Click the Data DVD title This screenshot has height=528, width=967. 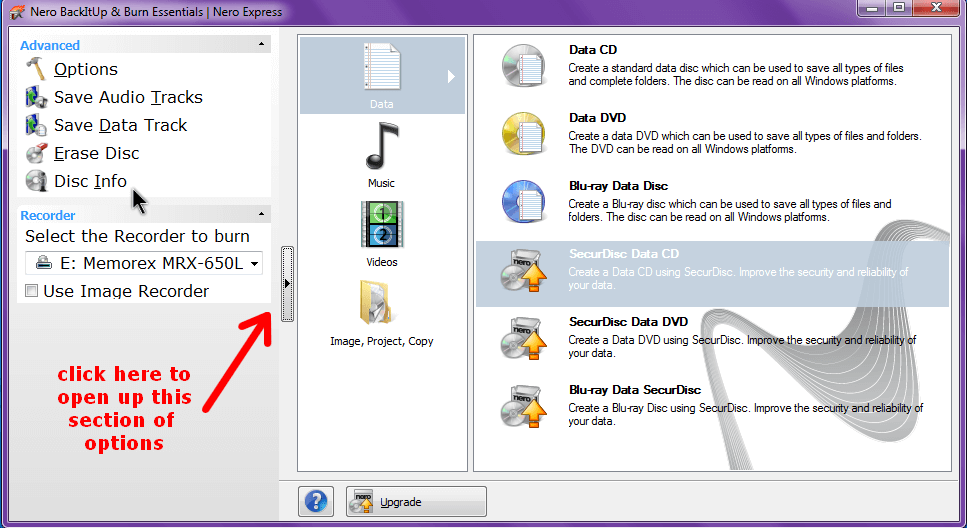[x=597, y=118]
